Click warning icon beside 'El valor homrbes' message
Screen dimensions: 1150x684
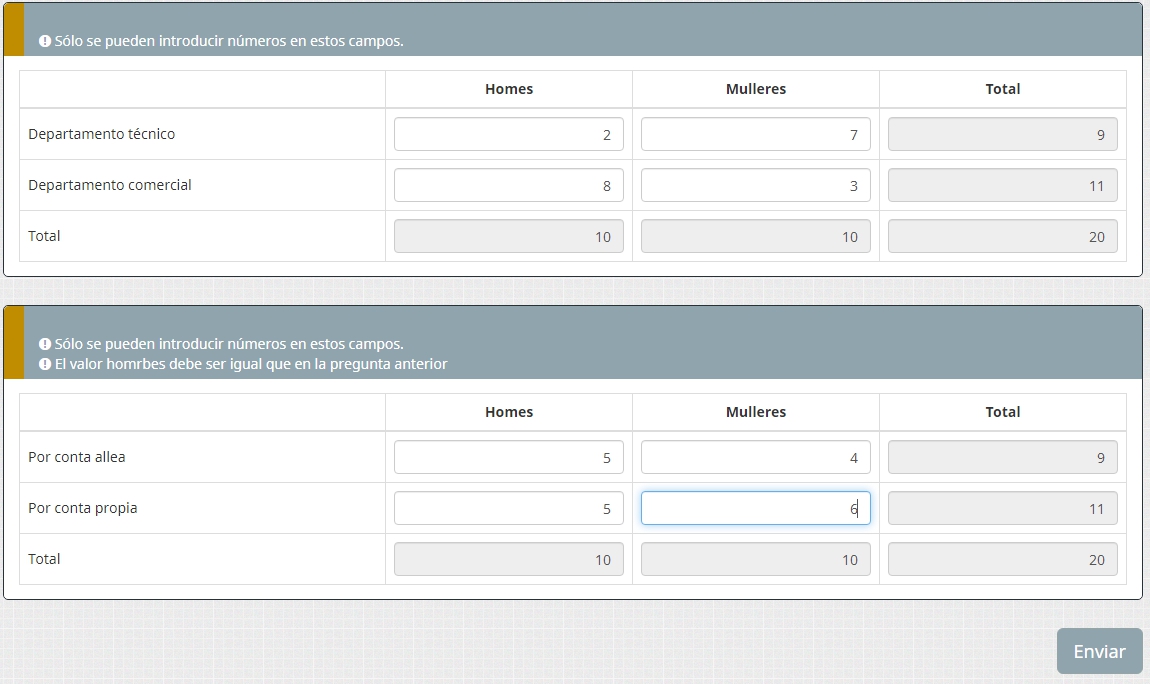(45, 364)
